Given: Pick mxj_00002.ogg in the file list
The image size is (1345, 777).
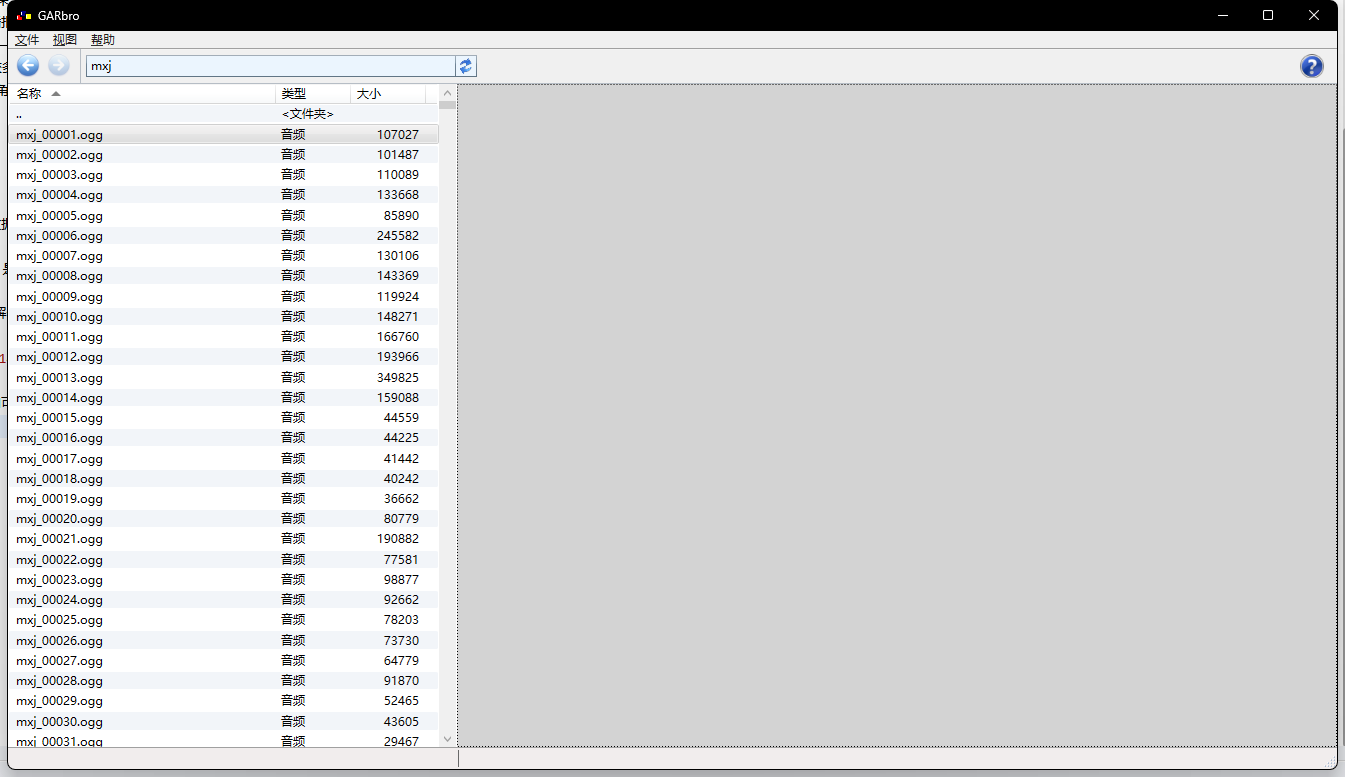Looking at the screenshot, I should click(223, 155).
